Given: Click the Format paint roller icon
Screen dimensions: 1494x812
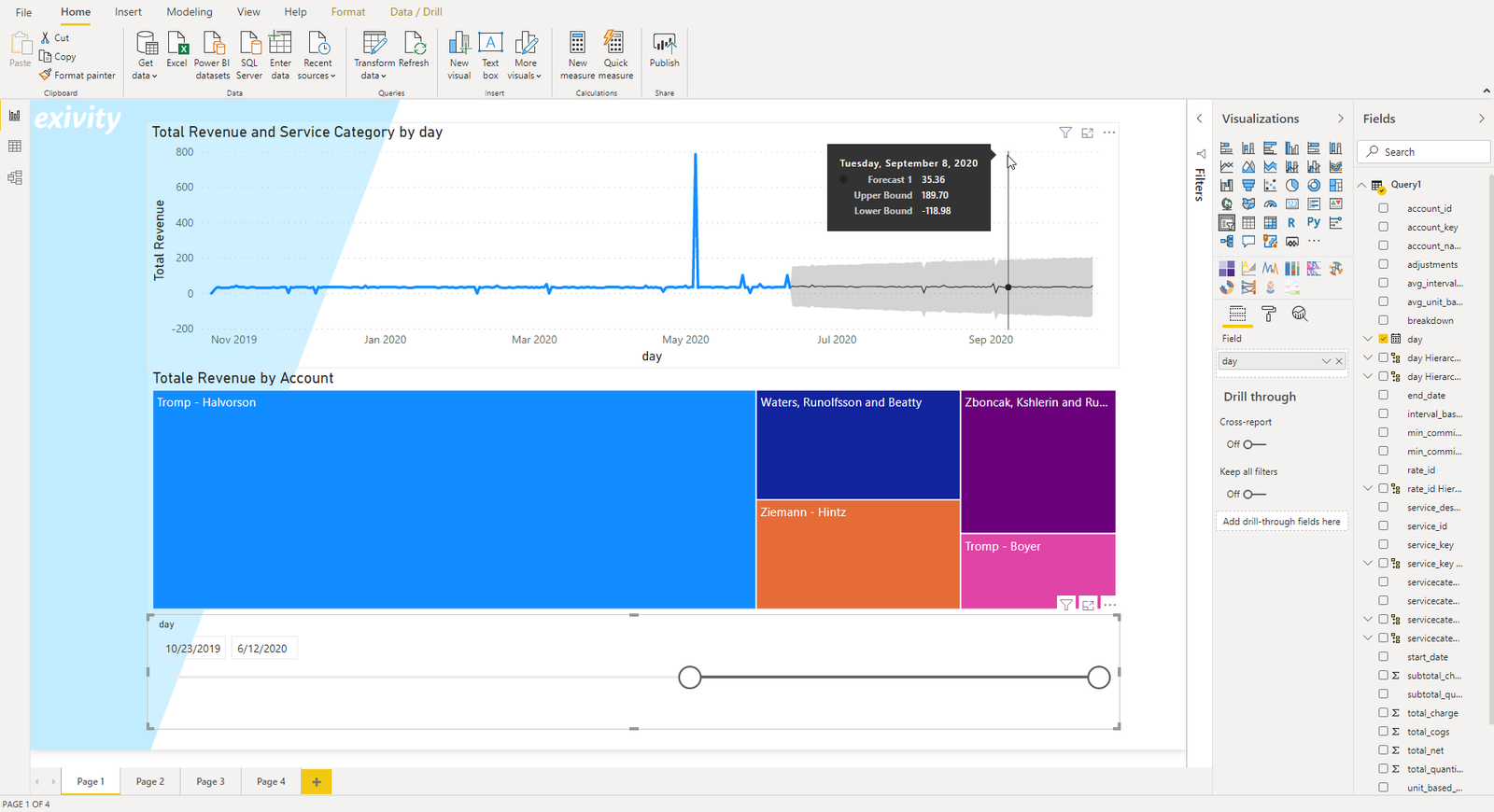Looking at the screenshot, I should point(1268,314).
